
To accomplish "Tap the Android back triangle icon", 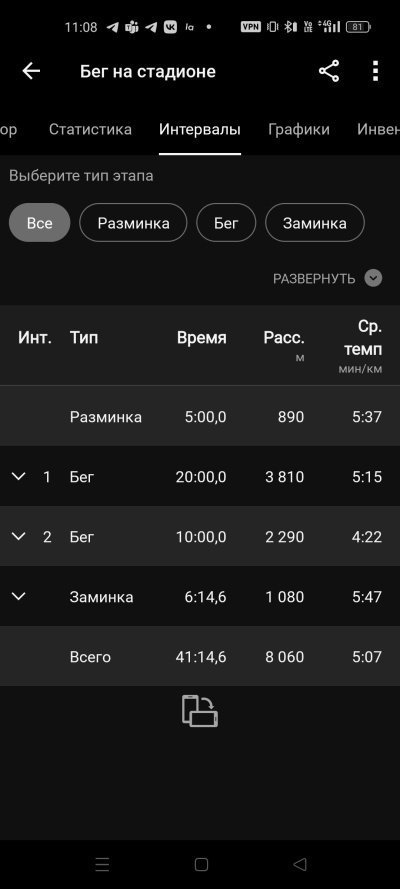I will click(300, 864).
